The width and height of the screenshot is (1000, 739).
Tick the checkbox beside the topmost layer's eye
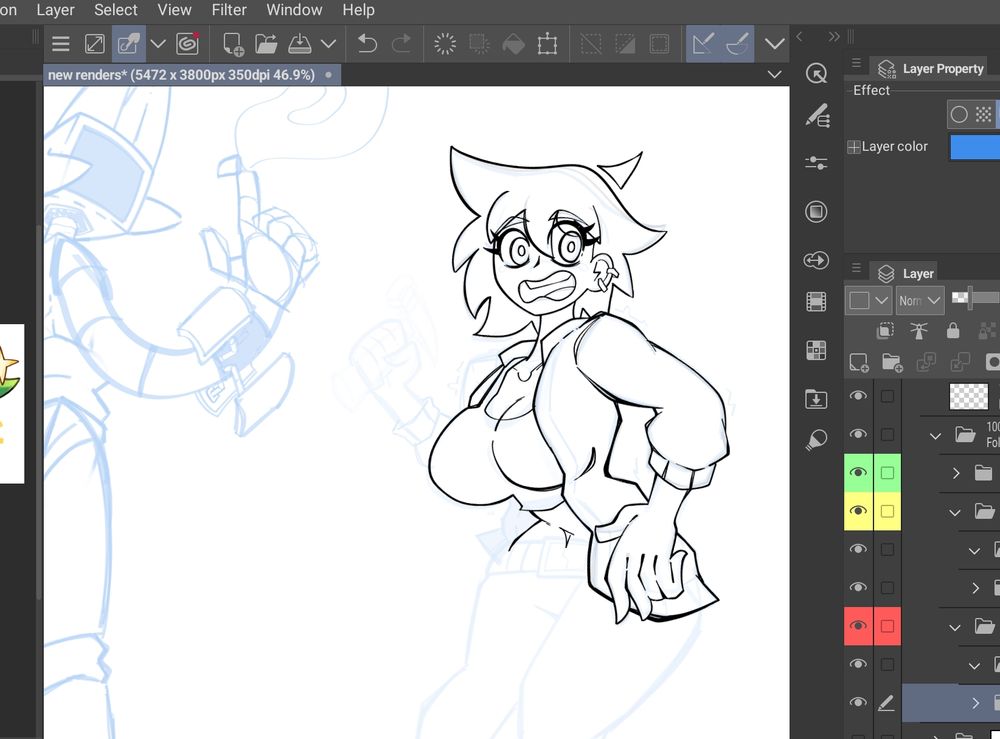tap(887, 396)
